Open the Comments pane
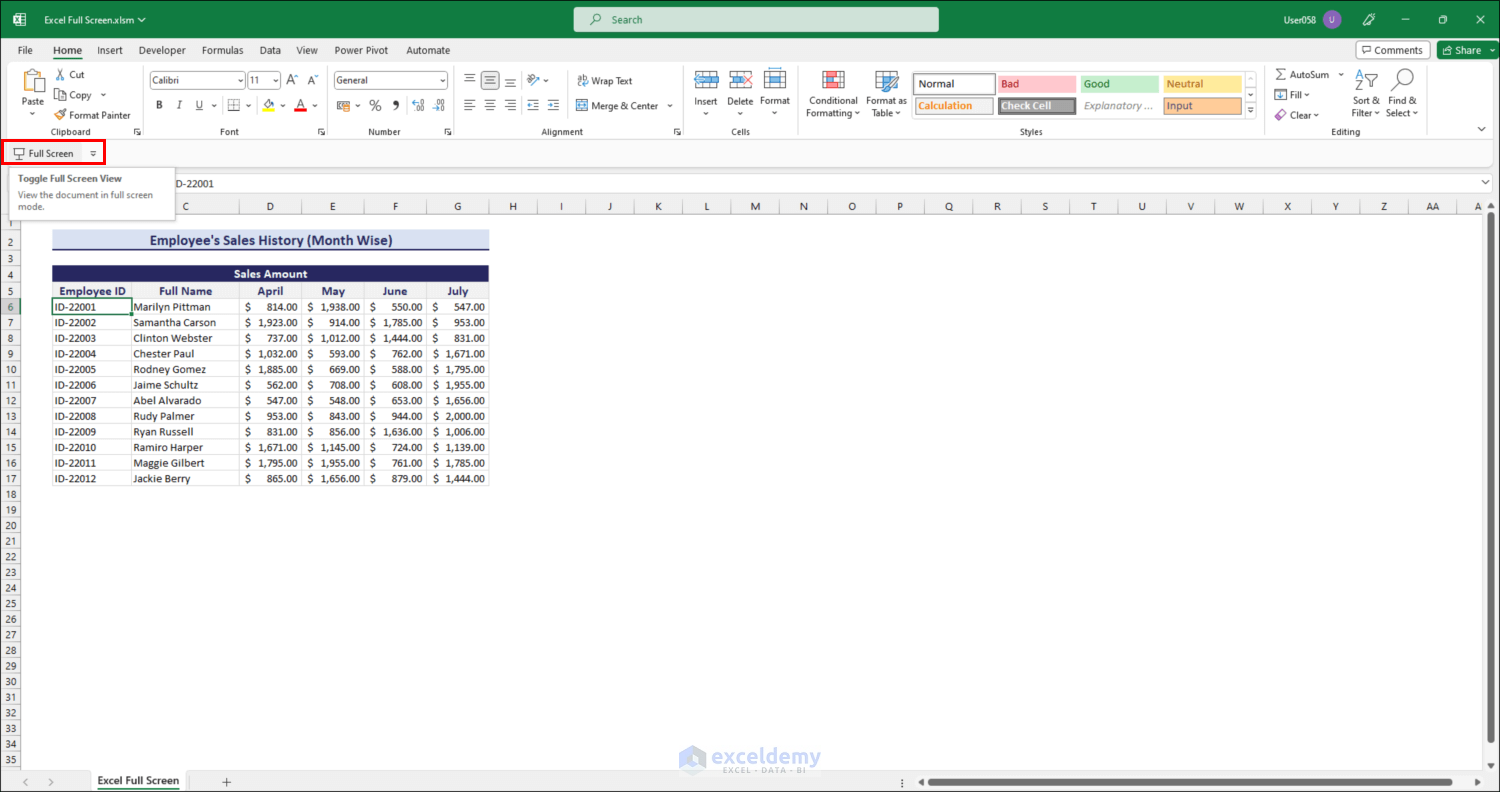Image resolution: width=1500 pixels, height=792 pixels. (1392, 50)
